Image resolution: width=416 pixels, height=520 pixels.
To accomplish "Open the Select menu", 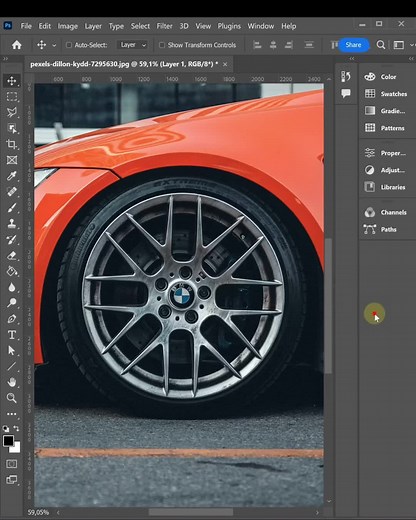I will 140,26.
